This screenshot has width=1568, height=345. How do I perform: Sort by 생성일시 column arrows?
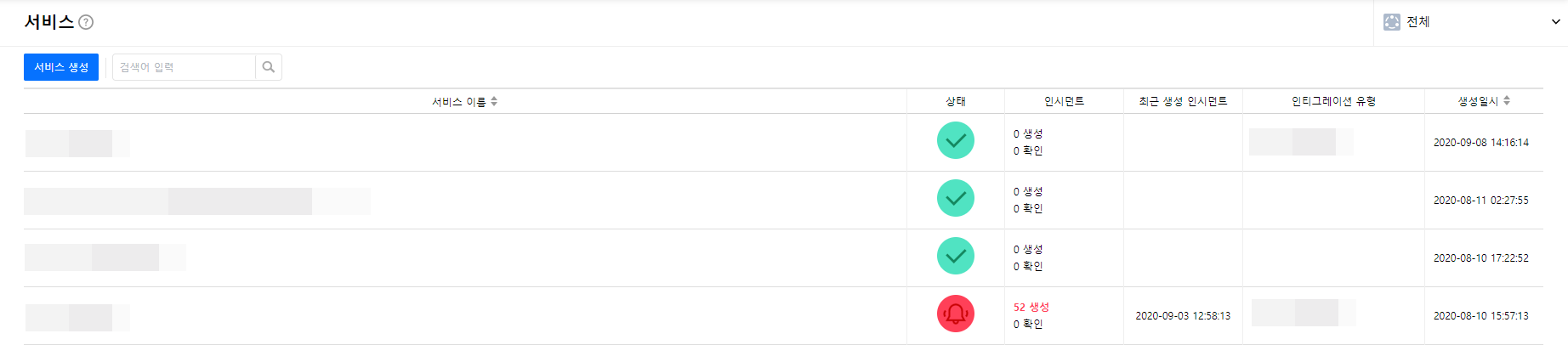click(x=1507, y=101)
